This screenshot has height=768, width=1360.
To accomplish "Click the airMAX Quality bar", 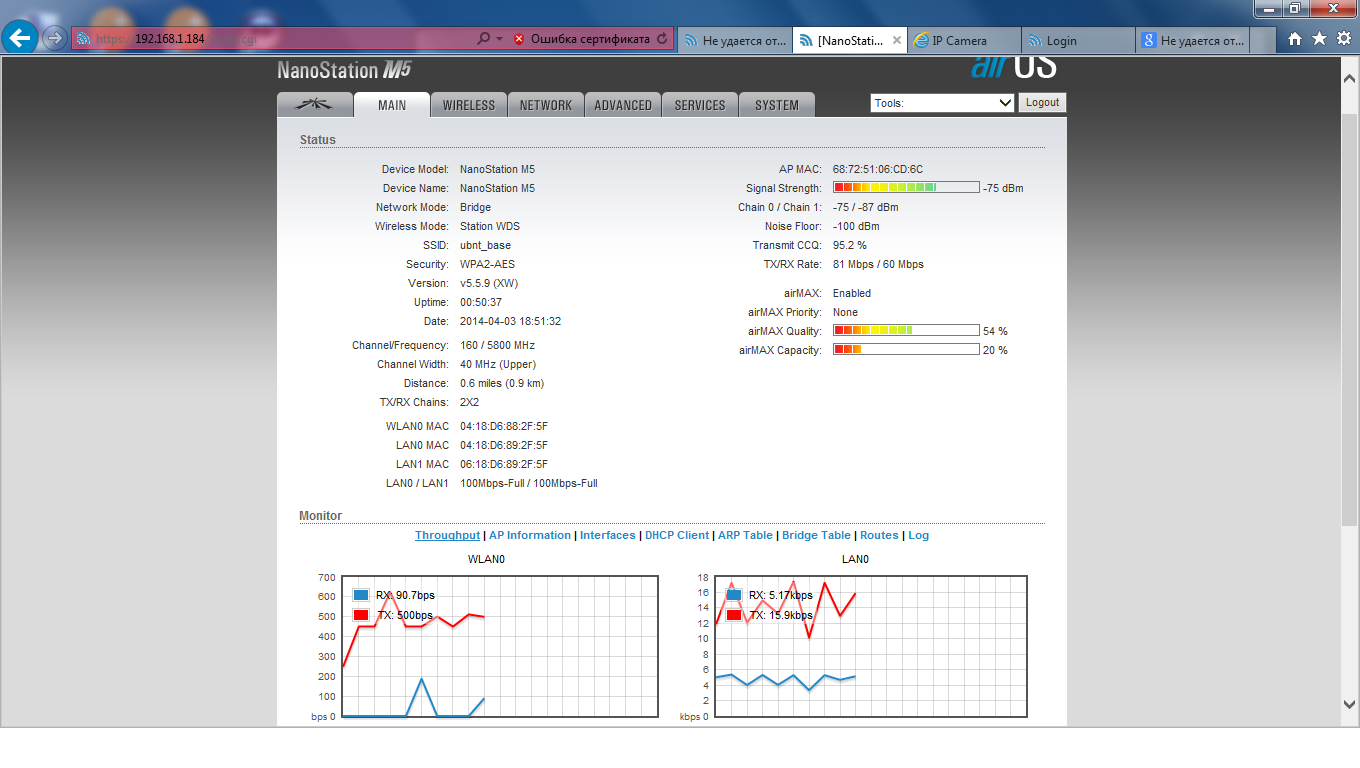I will coord(906,330).
